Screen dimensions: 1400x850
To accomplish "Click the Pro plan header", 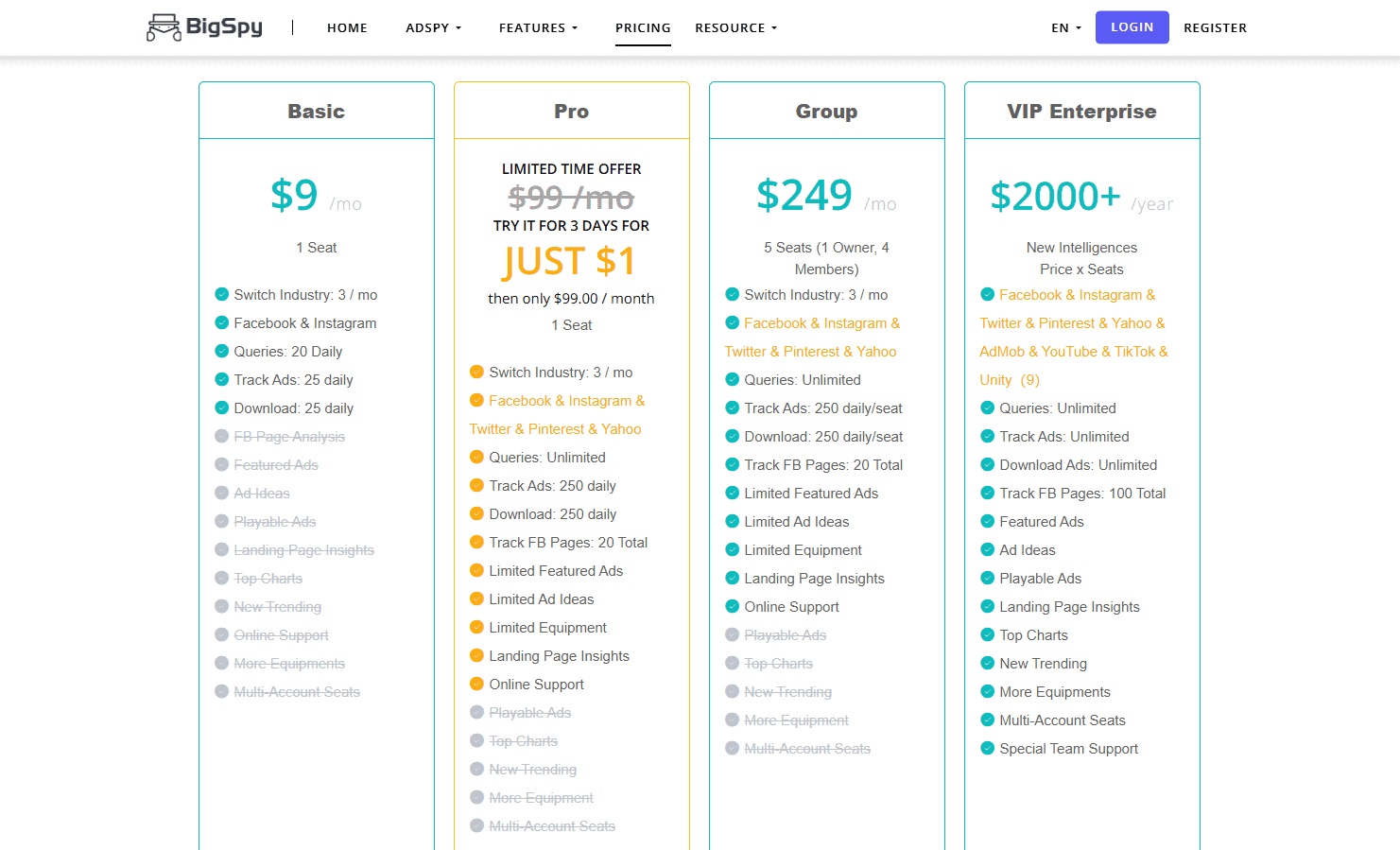I will pos(572,112).
